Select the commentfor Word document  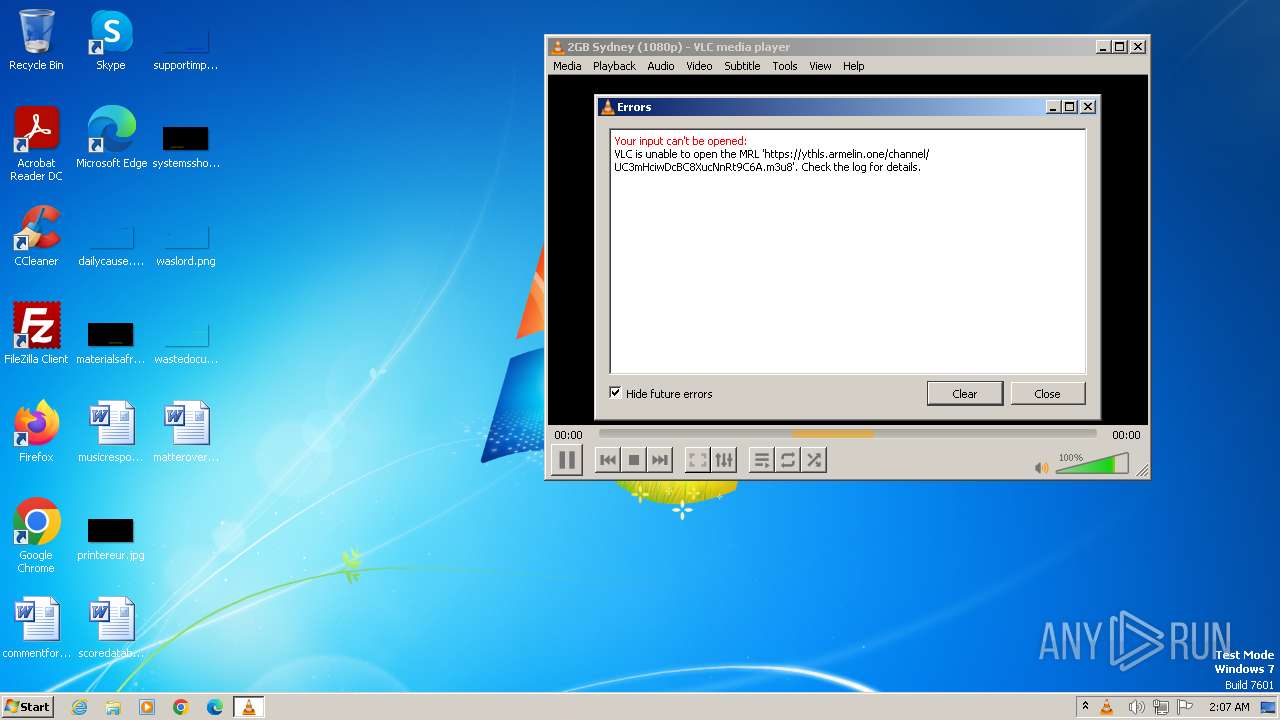point(36,628)
